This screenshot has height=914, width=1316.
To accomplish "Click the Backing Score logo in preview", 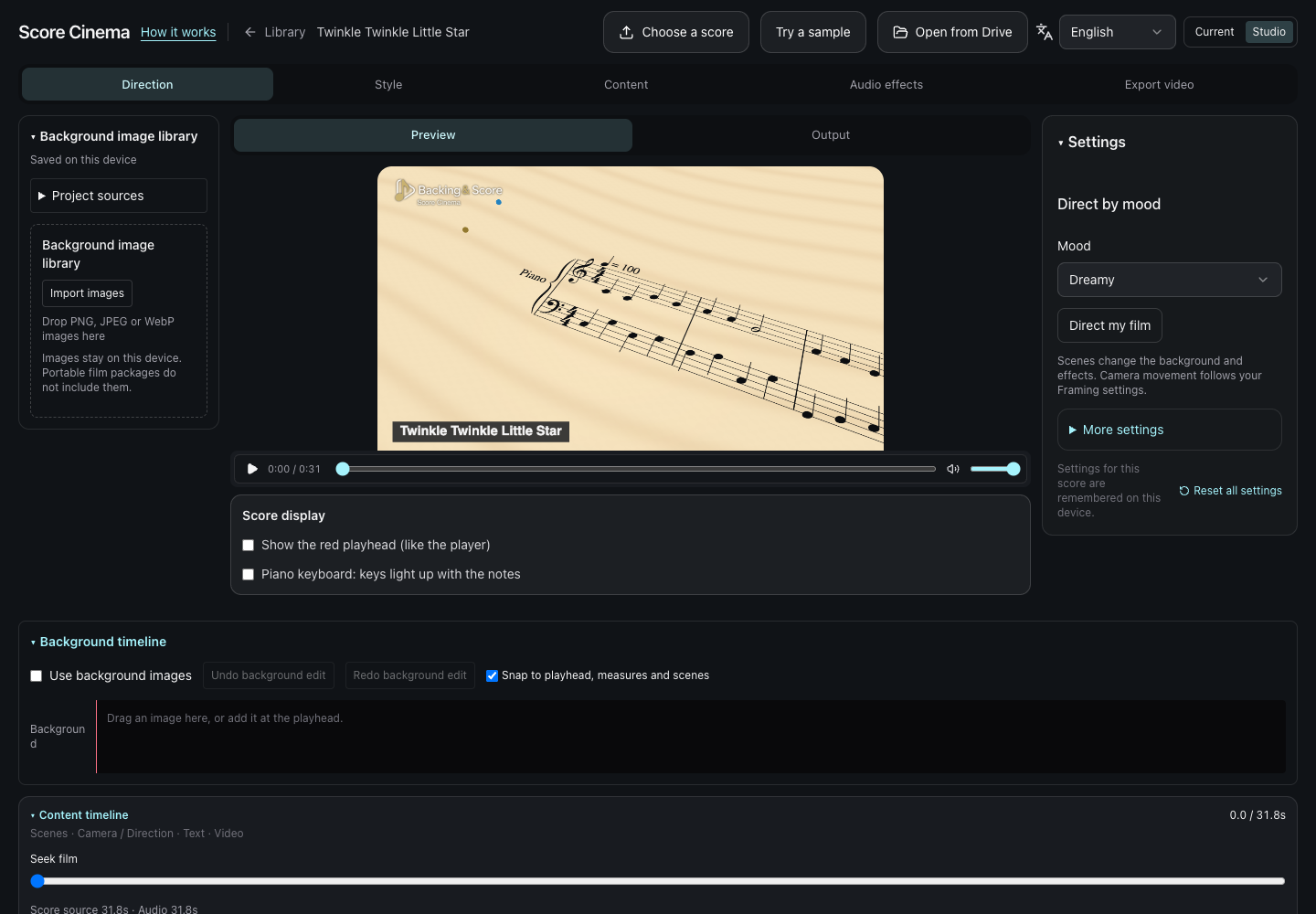I will (x=449, y=191).
